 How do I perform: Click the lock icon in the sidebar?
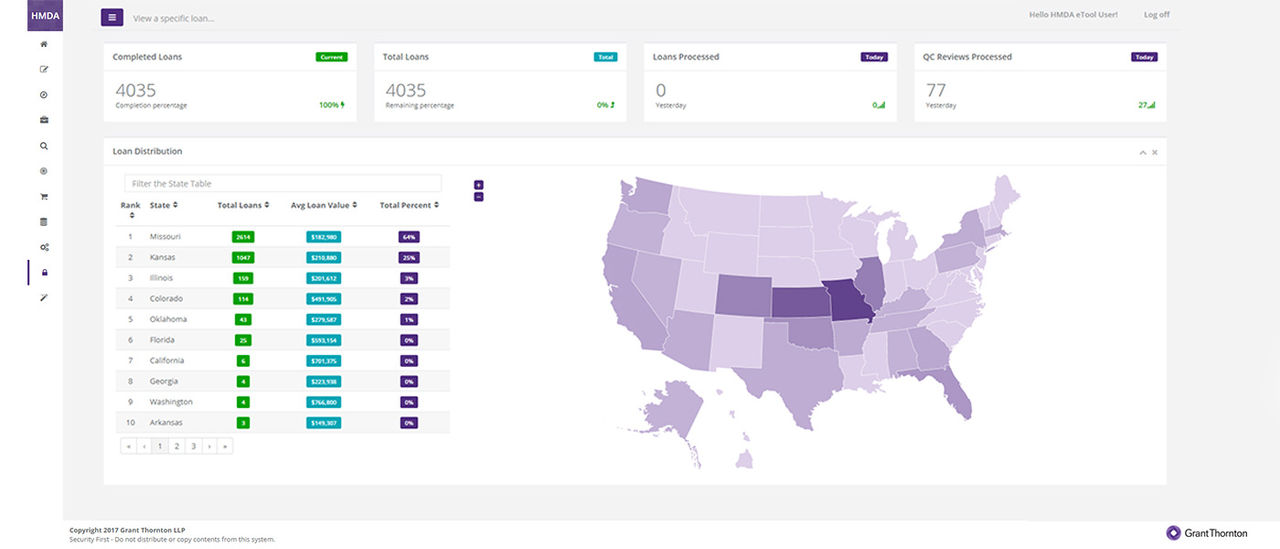click(x=44, y=273)
